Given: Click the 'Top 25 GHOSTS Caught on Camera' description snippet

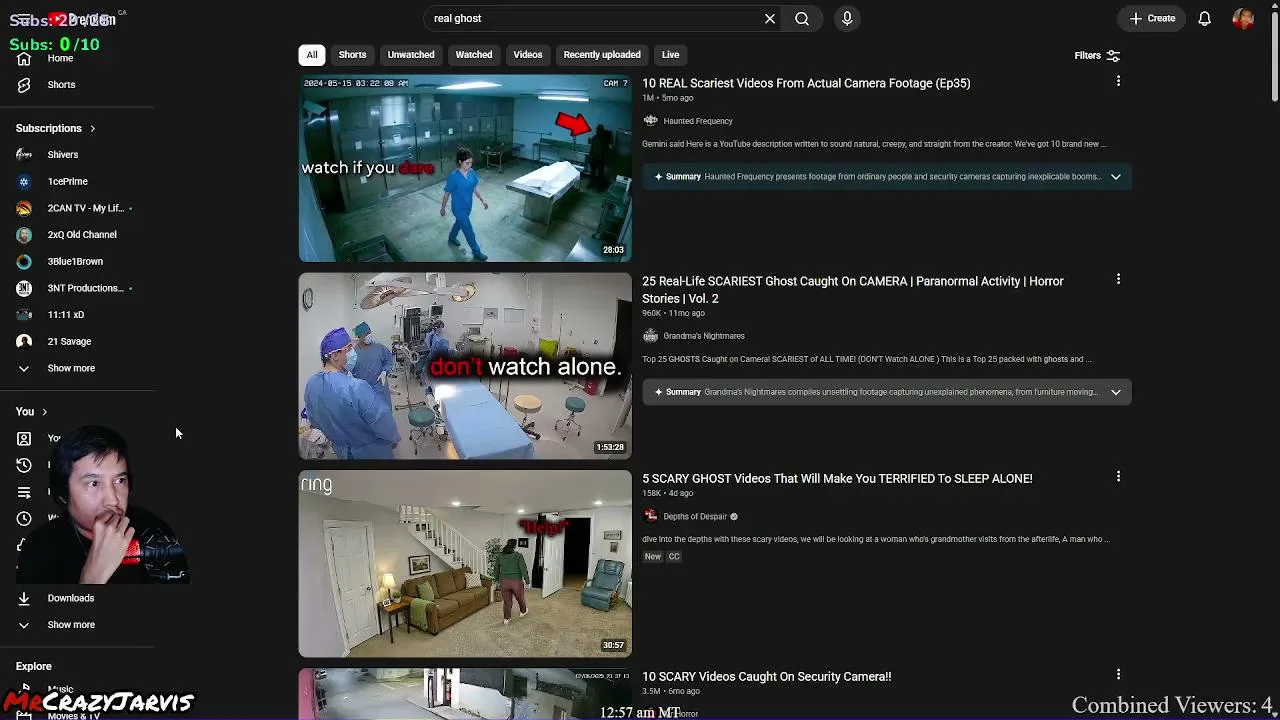Looking at the screenshot, I should 866,359.
